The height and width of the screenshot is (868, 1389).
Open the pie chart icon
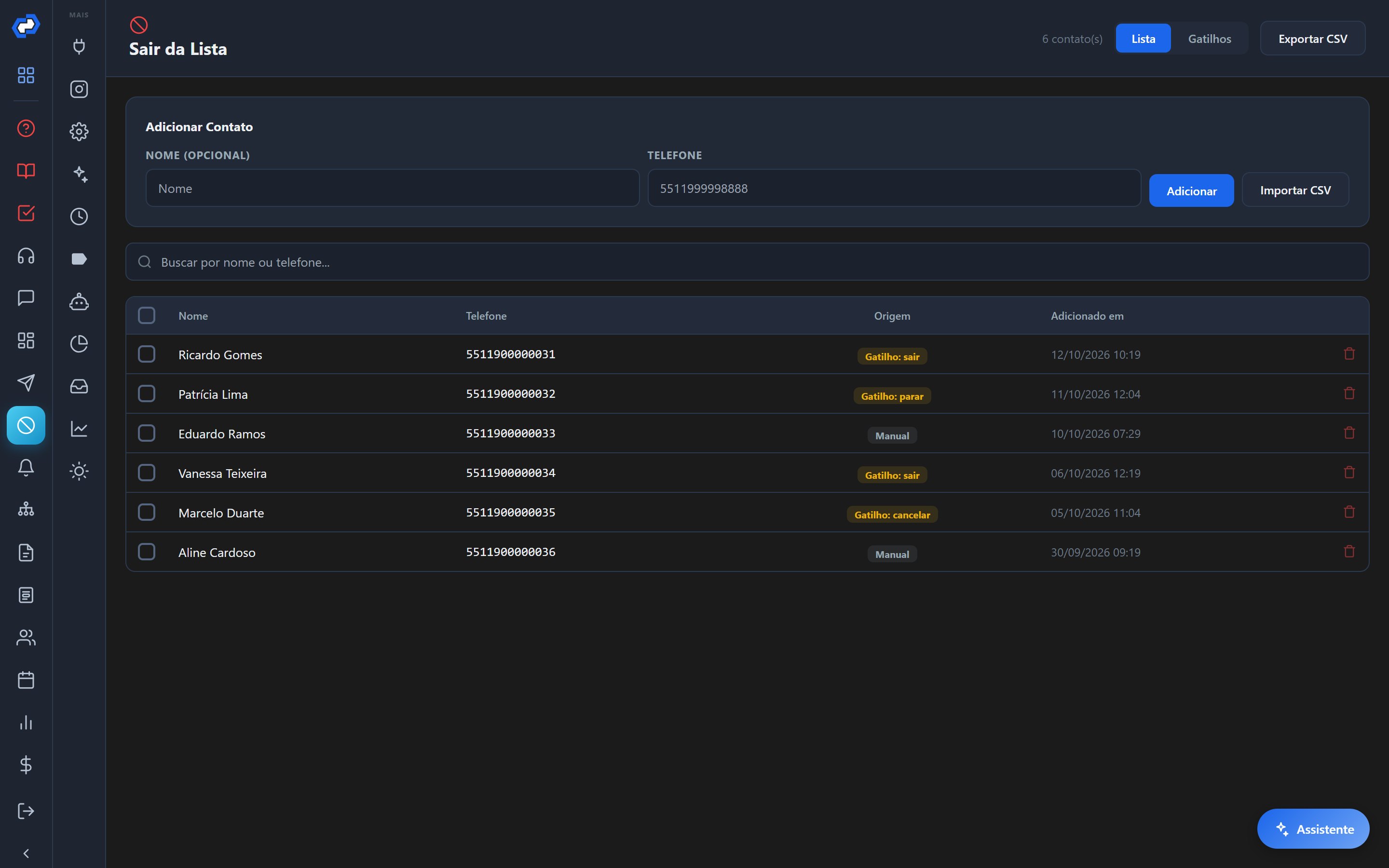click(x=79, y=344)
